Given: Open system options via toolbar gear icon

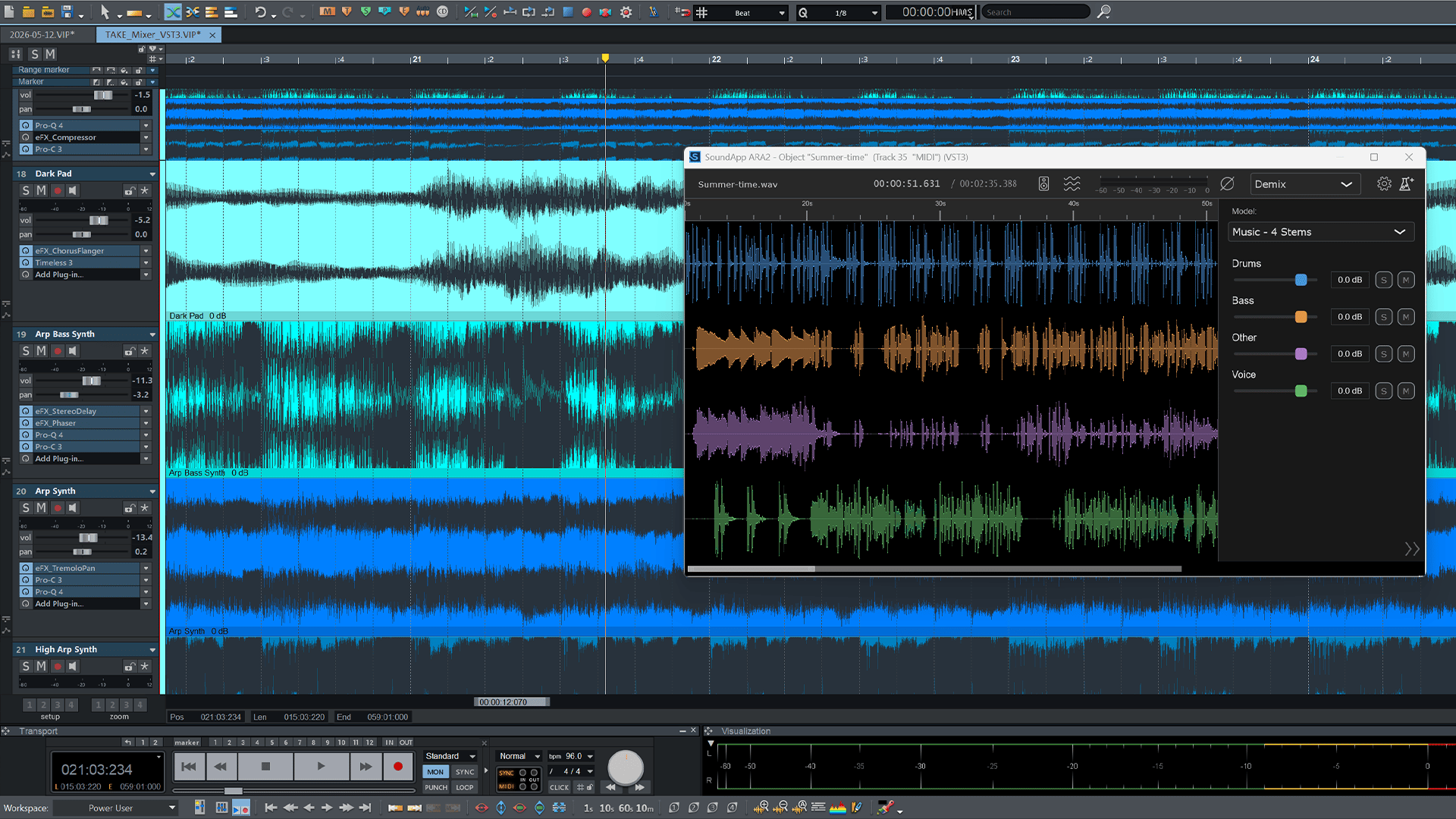Looking at the screenshot, I should click(x=626, y=12).
